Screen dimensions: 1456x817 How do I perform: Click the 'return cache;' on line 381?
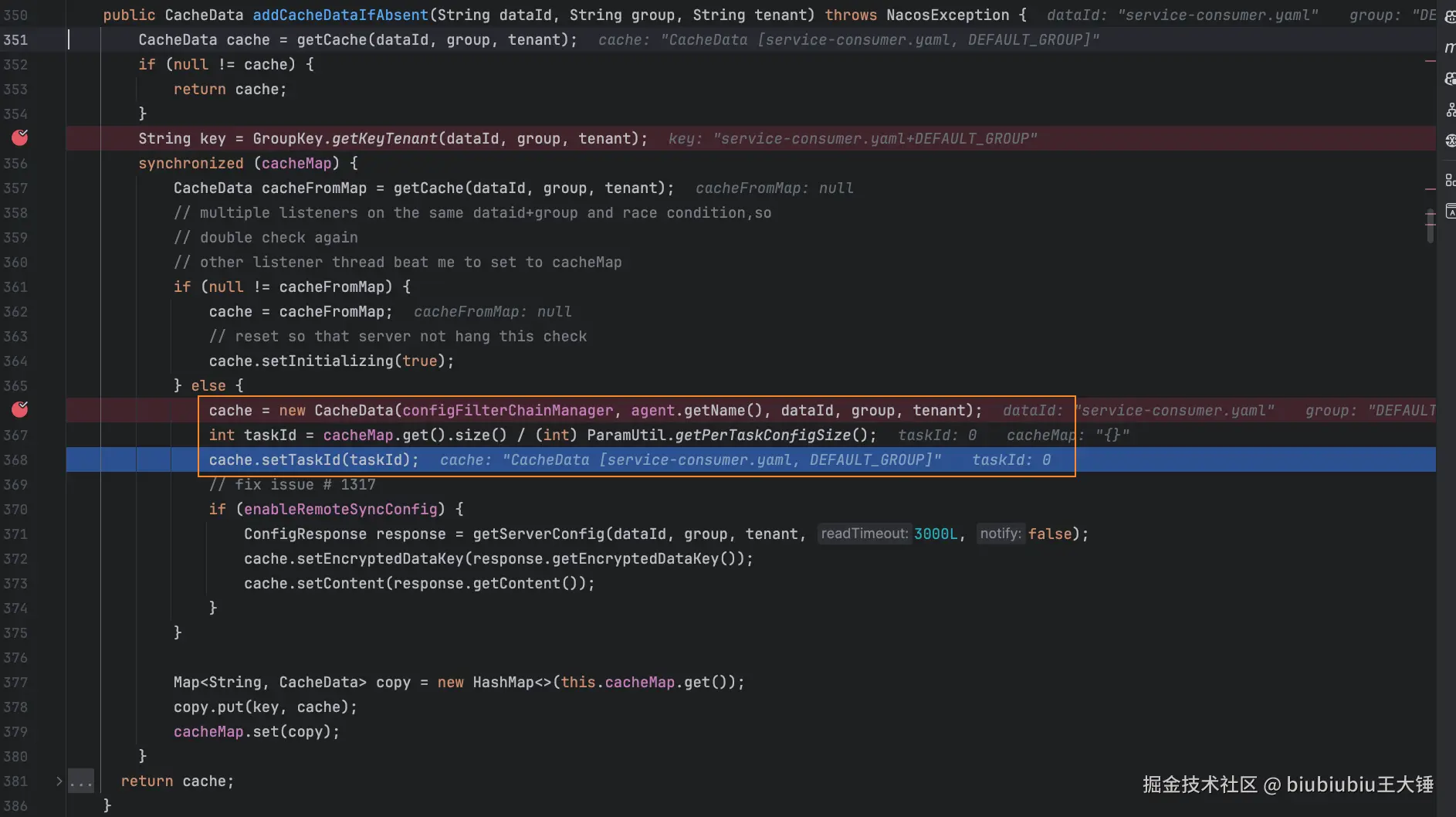click(177, 781)
